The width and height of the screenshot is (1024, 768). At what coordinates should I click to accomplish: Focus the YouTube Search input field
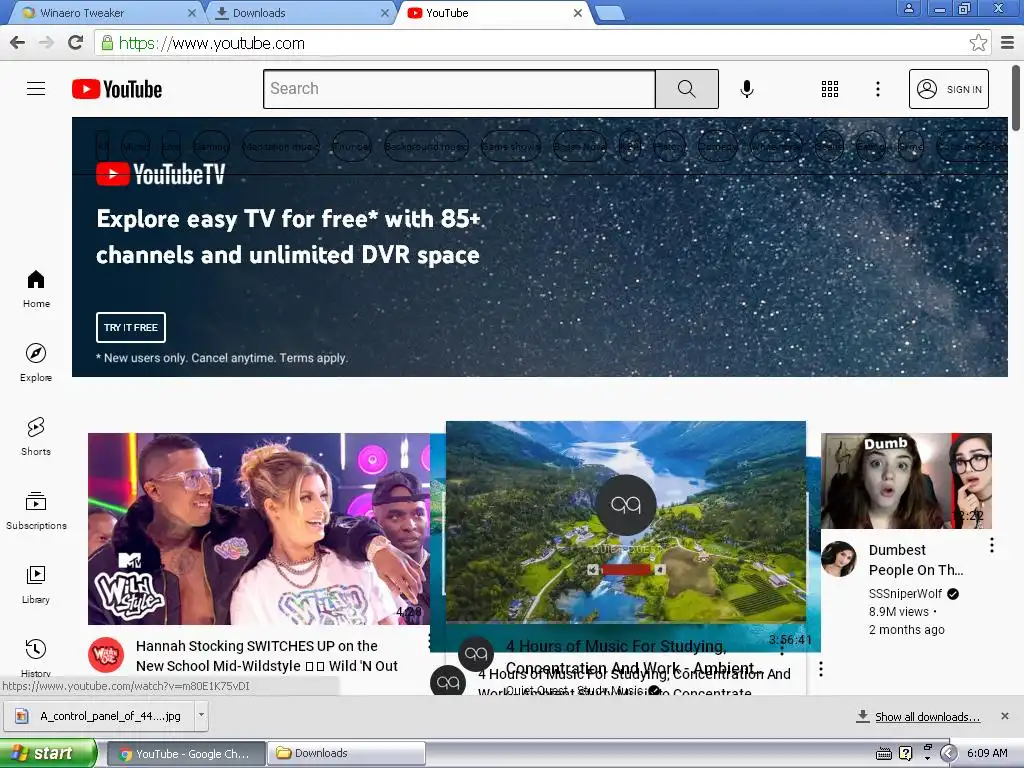pyautogui.click(x=459, y=89)
